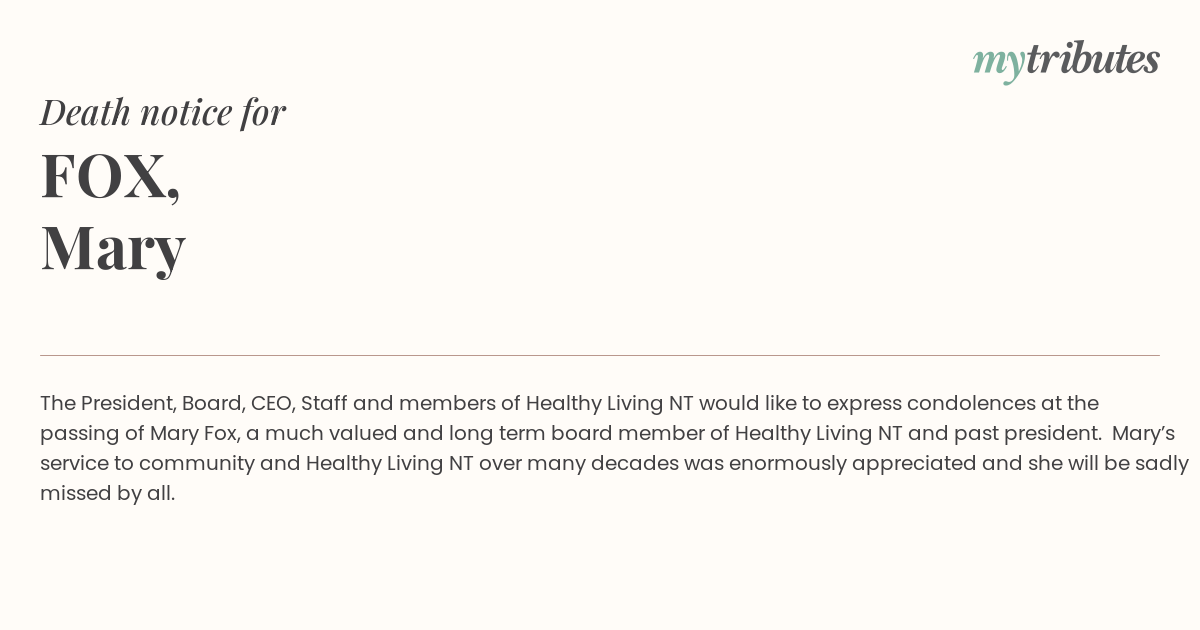Click the horizontal divider line
Image resolution: width=1200 pixels, height=630 pixels.
(x=600, y=355)
